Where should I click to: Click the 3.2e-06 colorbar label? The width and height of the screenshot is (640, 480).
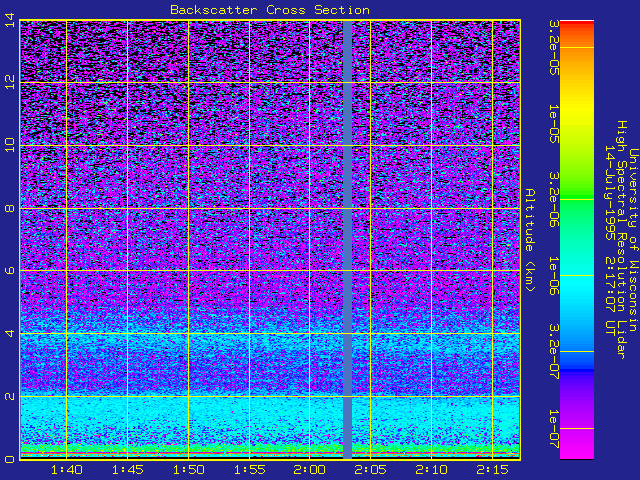(554, 200)
